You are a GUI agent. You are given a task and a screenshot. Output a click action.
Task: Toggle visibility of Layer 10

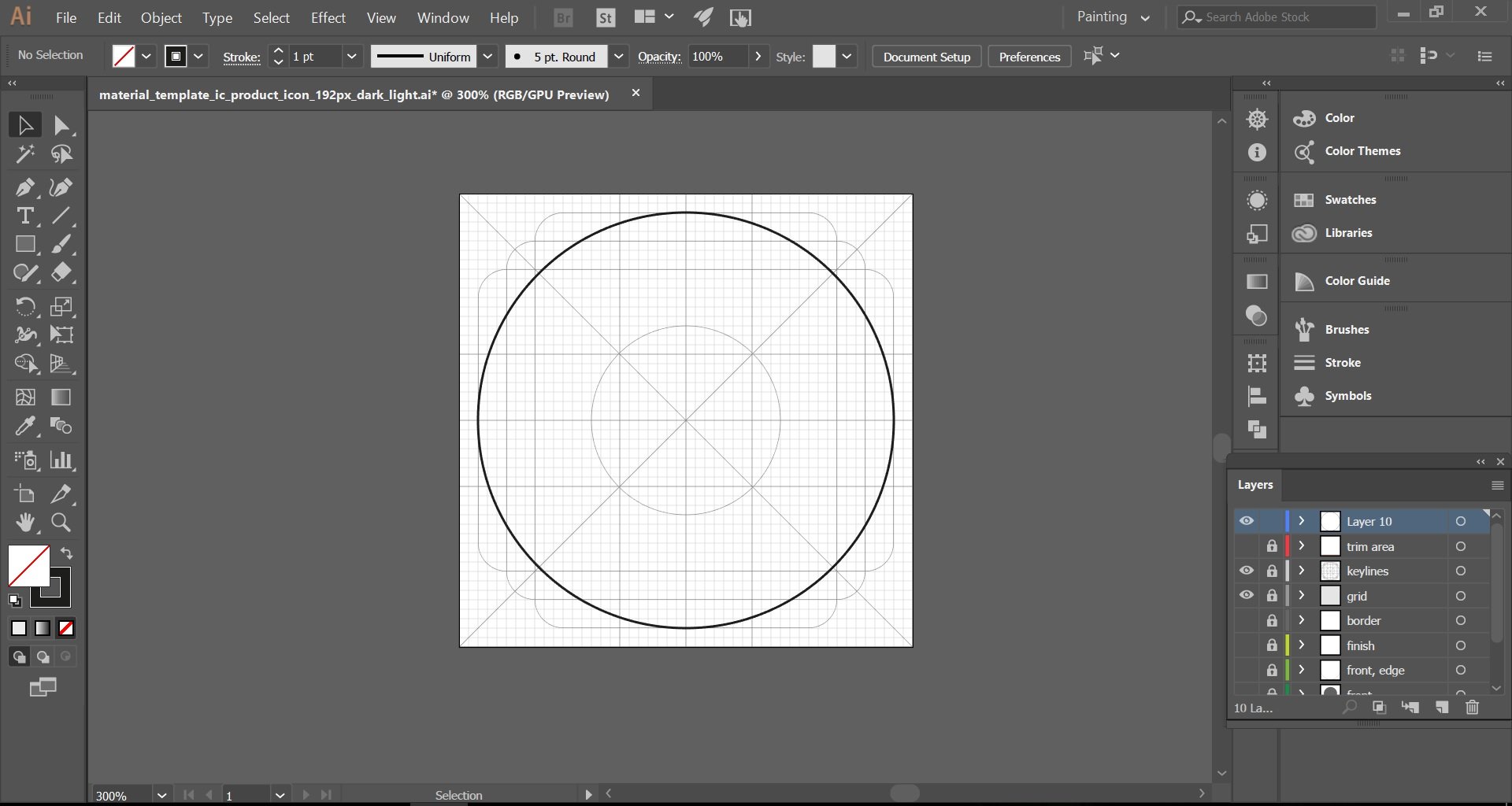(x=1246, y=521)
